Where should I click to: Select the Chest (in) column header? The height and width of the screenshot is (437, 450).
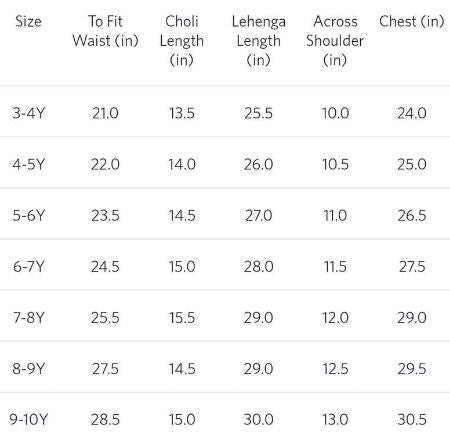(x=412, y=22)
